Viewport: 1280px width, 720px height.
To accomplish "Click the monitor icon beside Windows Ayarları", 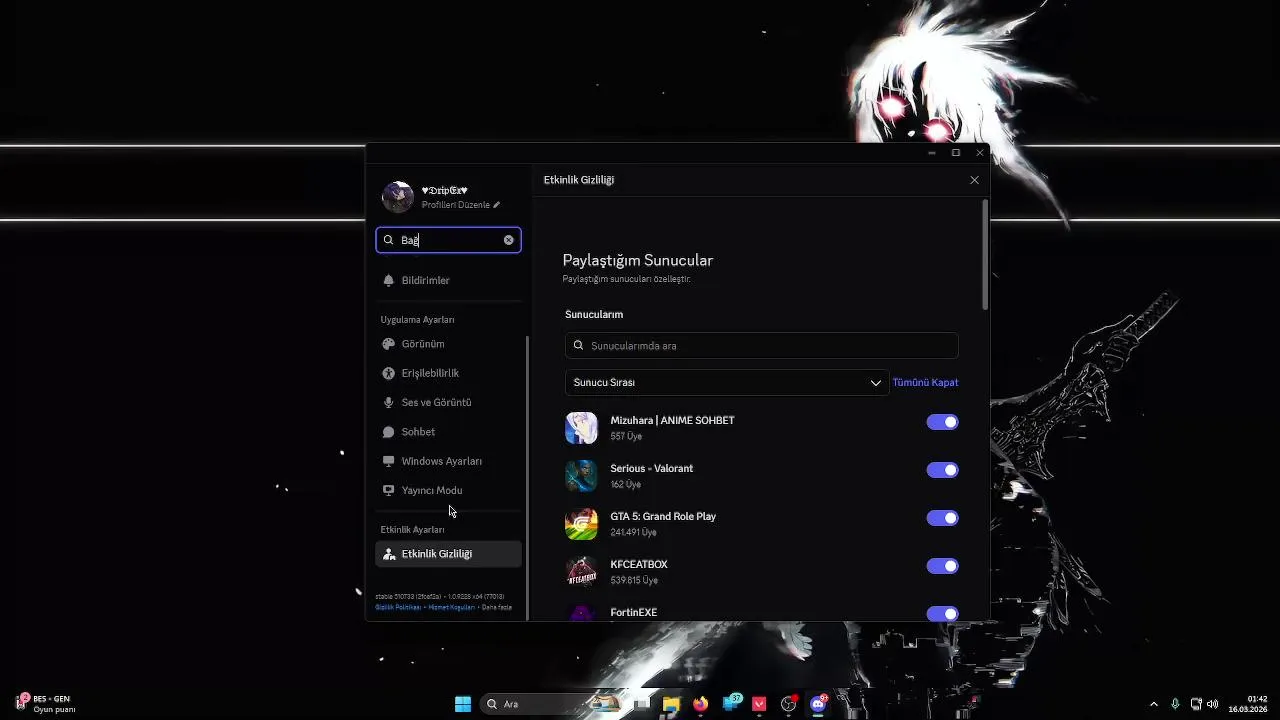I will [389, 461].
